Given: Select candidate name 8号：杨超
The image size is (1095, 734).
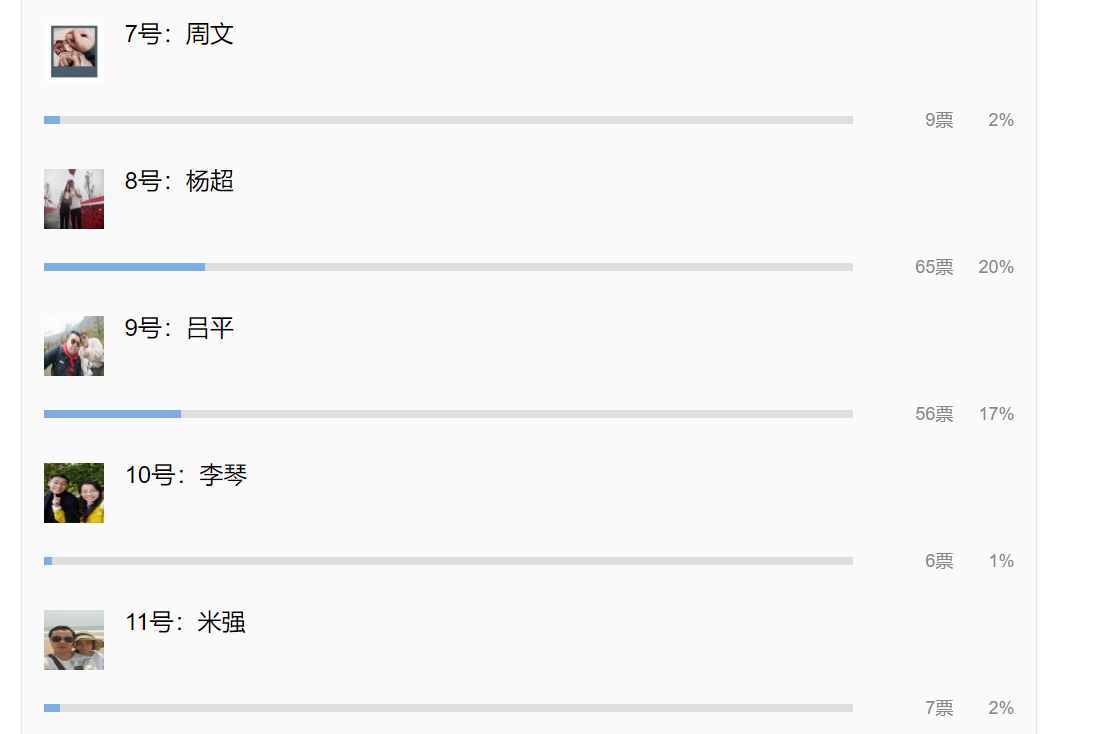Looking at the screenshot, I should point(179,182).
